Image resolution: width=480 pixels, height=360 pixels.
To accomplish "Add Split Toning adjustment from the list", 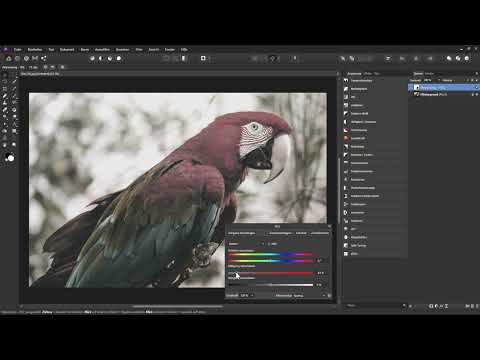I will [359, 245].
